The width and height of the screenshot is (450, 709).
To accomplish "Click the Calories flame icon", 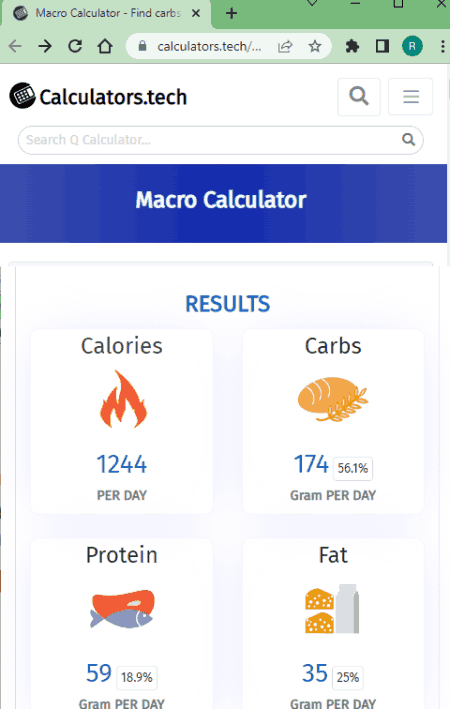I will 123,399.
